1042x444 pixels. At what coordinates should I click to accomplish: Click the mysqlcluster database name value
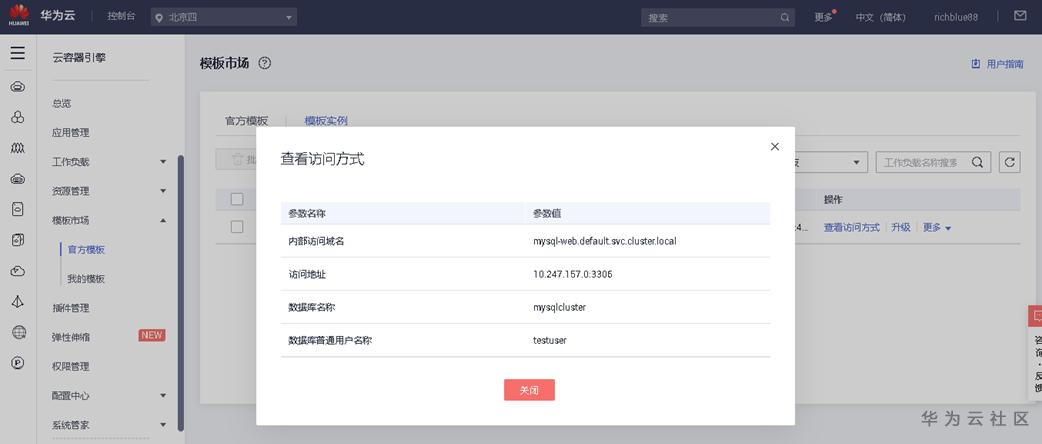[559, 307]
